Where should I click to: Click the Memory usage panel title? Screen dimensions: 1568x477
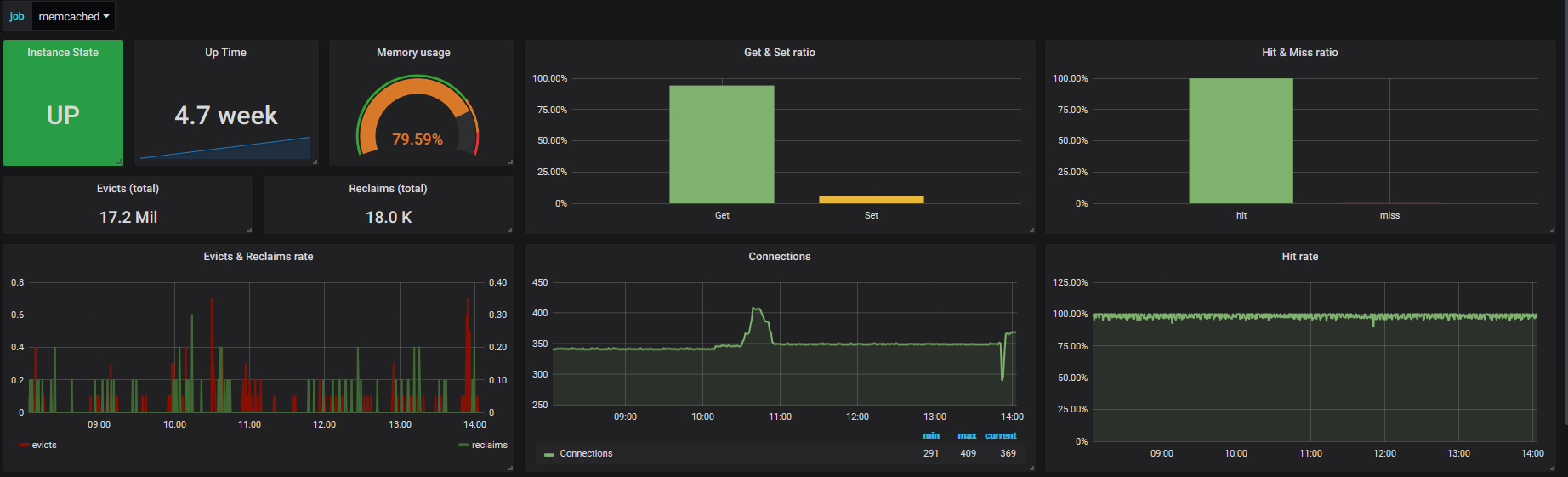[x=413, y=53]
